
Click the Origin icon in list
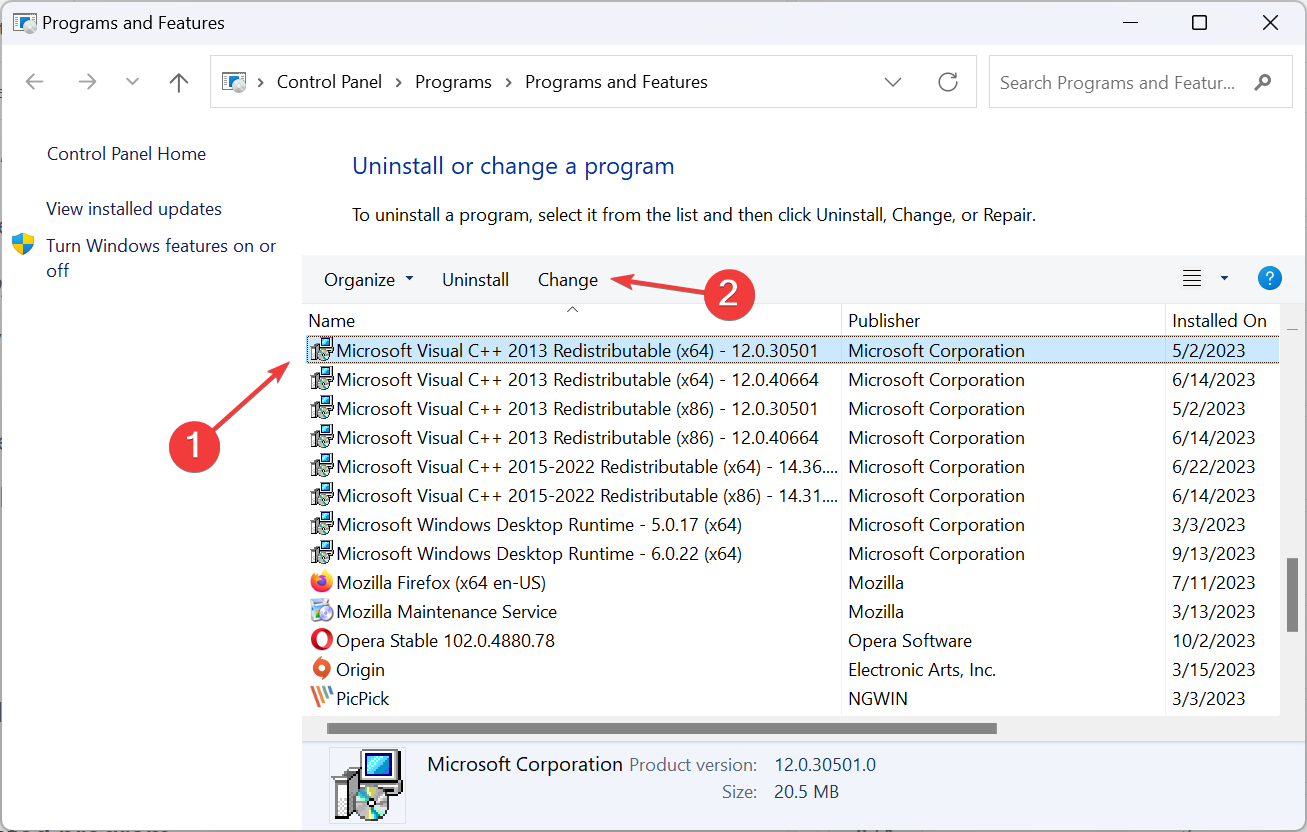(321, 670)
